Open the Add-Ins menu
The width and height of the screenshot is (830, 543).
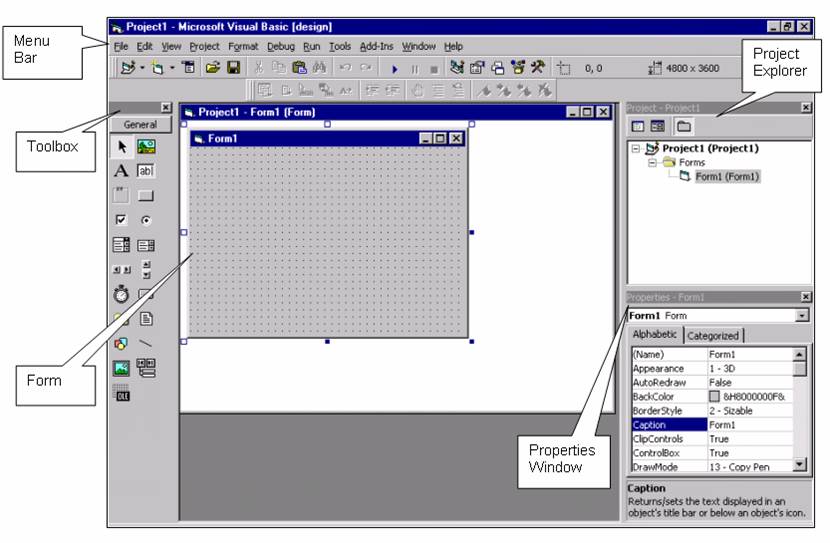click(376, 47)
